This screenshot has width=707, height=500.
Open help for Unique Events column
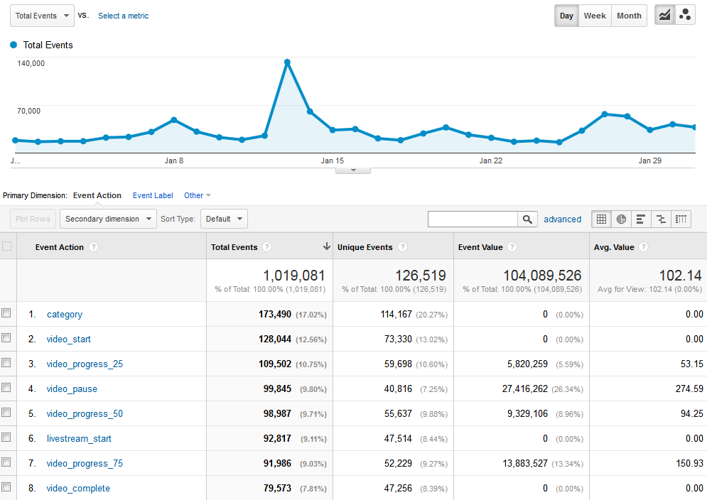coord(403,247)
